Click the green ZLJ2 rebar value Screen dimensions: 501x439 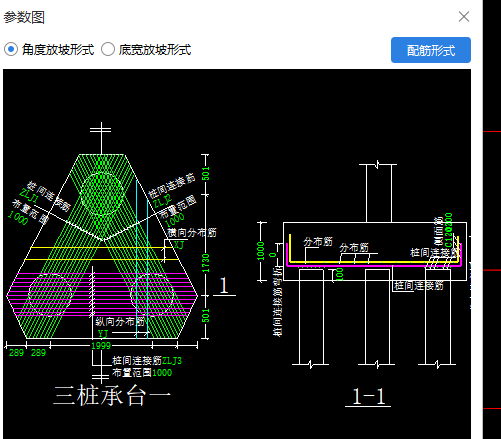163,201
